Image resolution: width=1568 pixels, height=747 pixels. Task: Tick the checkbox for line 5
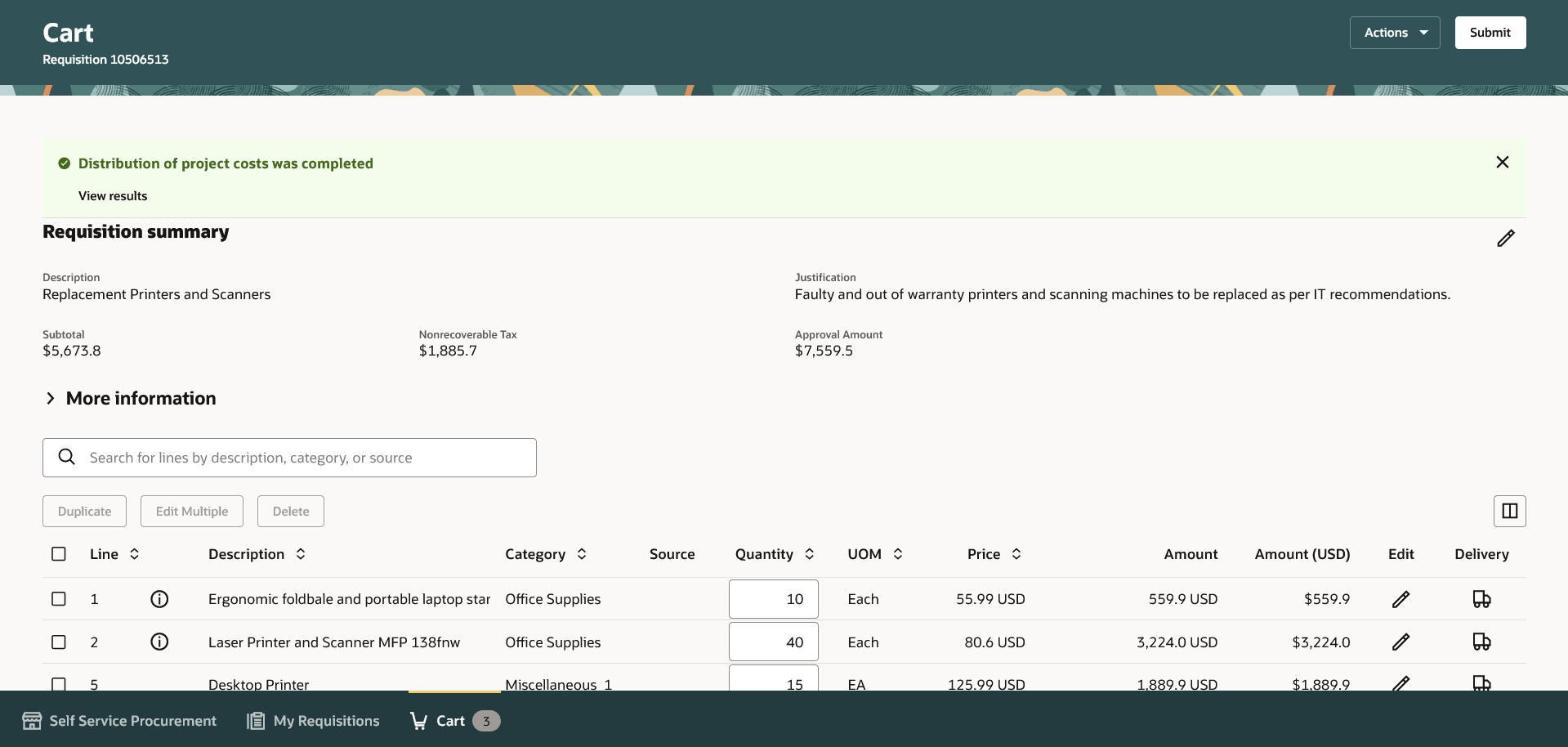(x=59, y=684)
